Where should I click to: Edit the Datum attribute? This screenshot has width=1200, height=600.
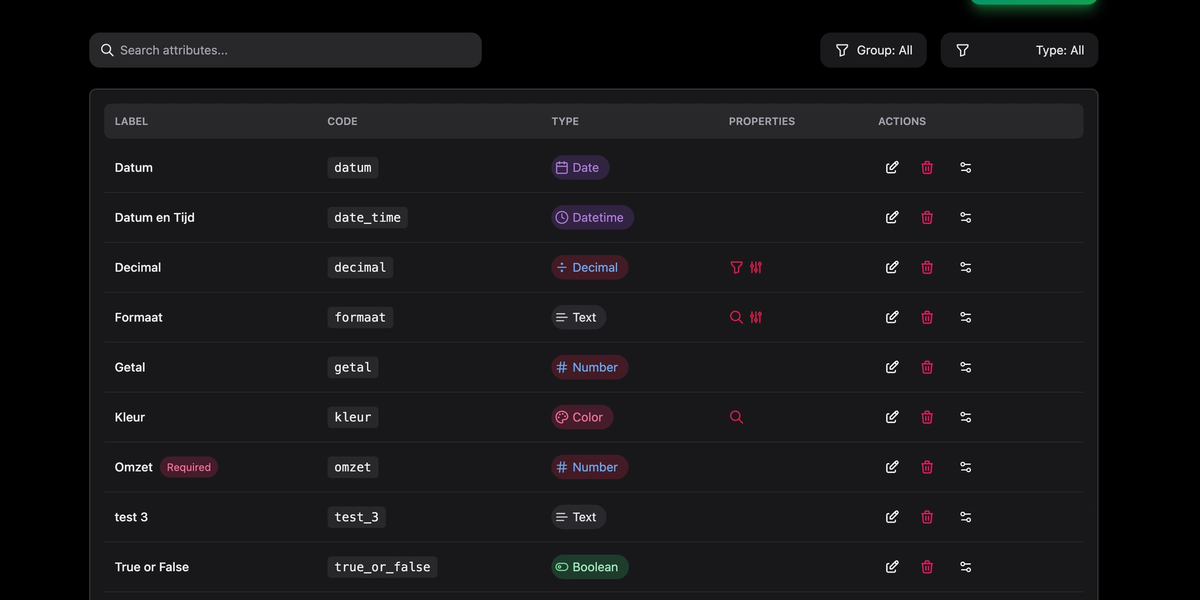(892, 168)
